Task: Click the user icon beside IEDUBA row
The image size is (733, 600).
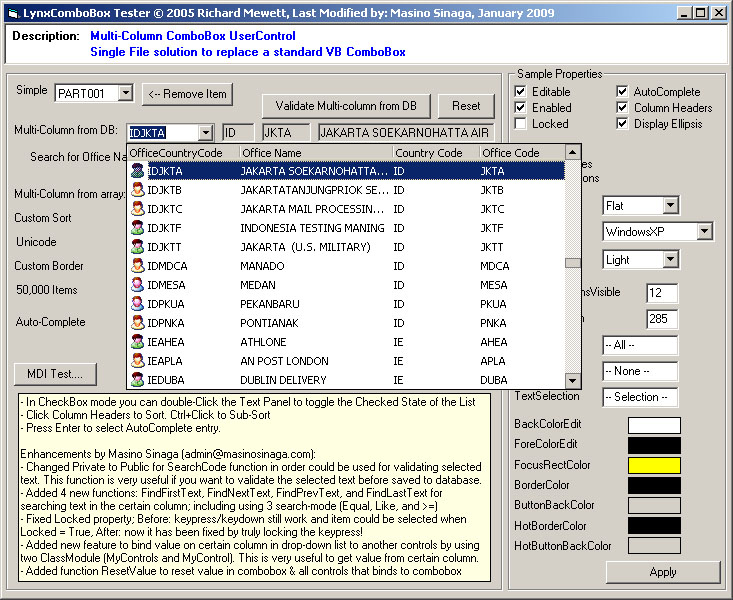Action: [138, 380]
